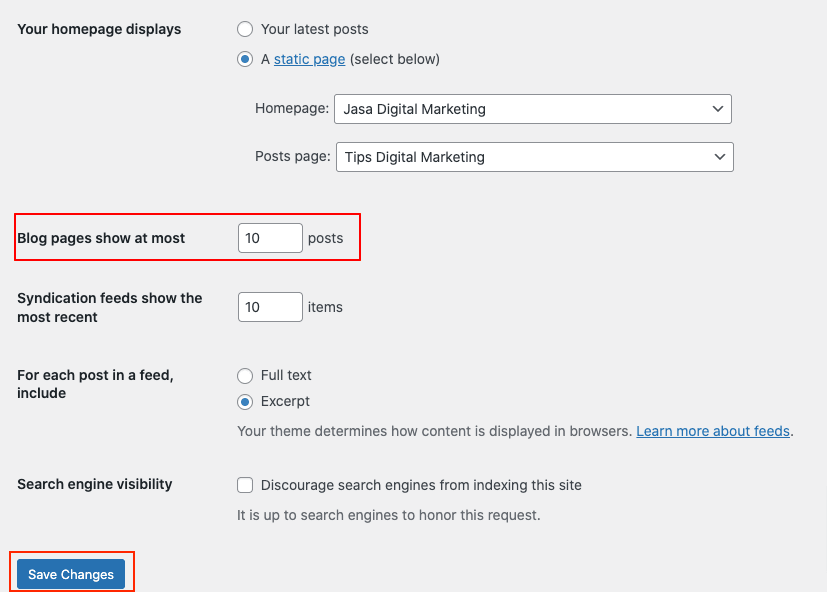Select the "Your latest posts" radio button
The height and width of the screenshot is (592, 827).
coord(245,29)
